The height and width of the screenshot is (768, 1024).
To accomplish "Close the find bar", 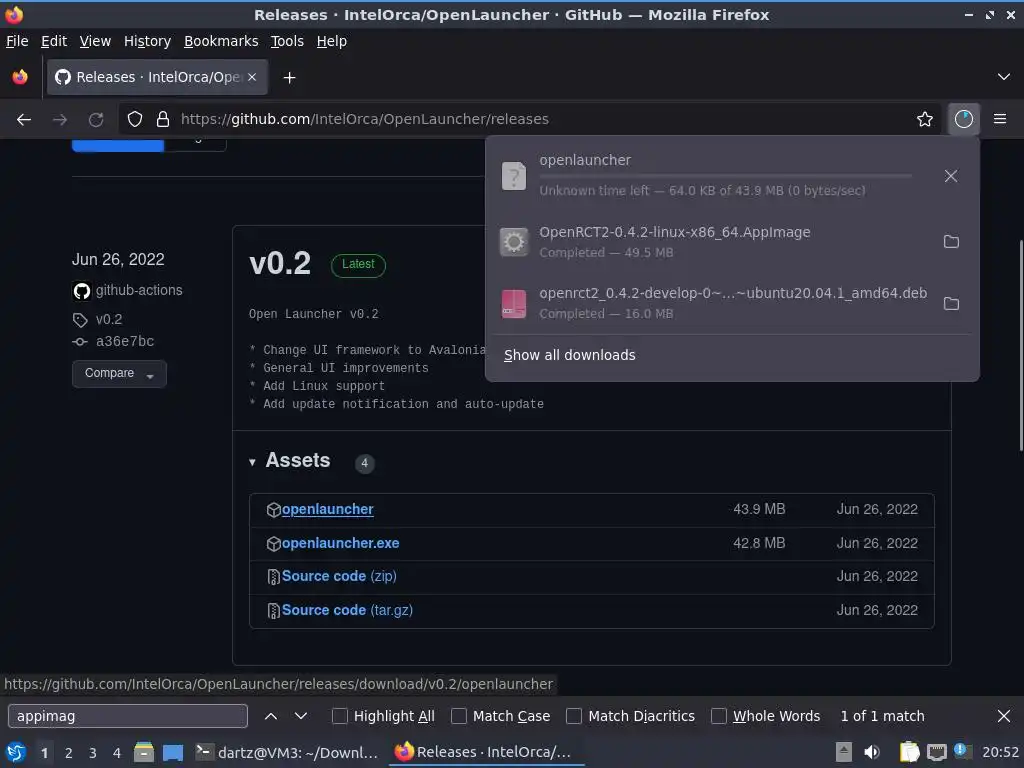I will 1004,716.
